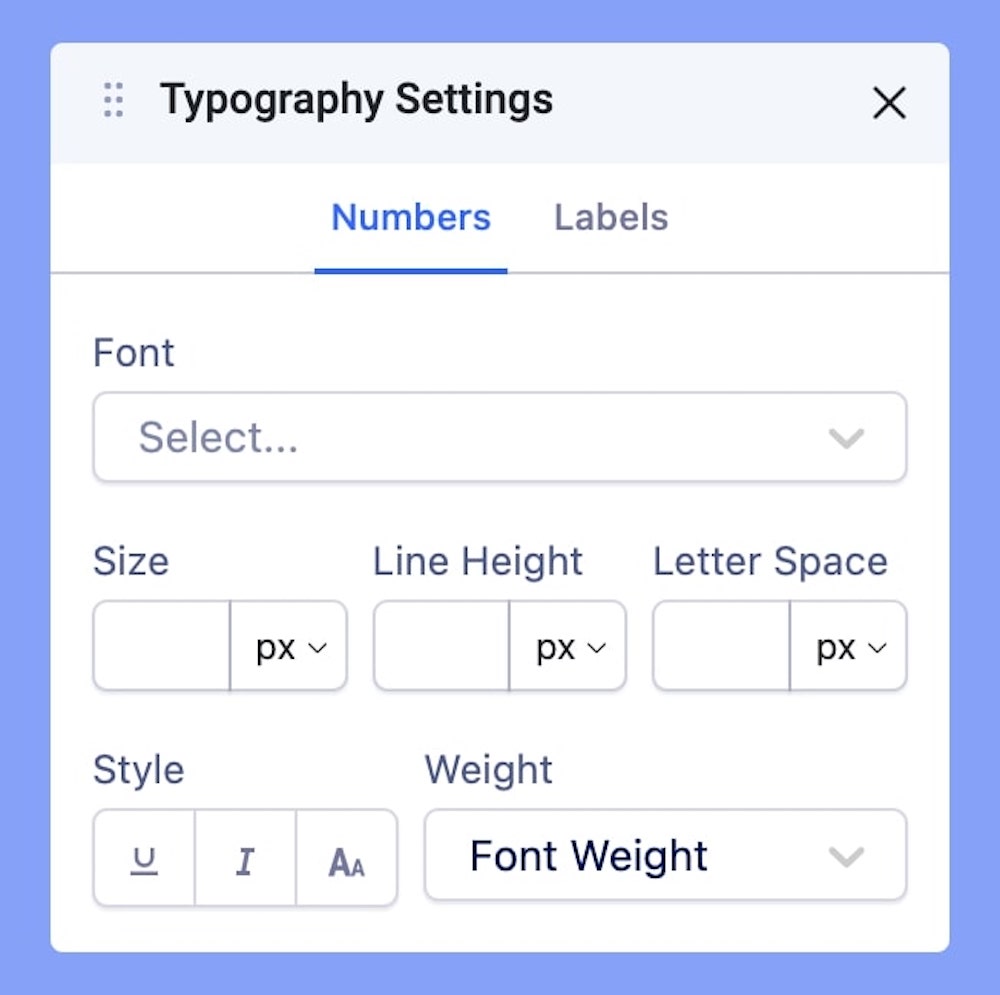Viewport: 1000px width, 995px height.
Task: Click the chevron arrow in Font selector
Action: [846, 437]
